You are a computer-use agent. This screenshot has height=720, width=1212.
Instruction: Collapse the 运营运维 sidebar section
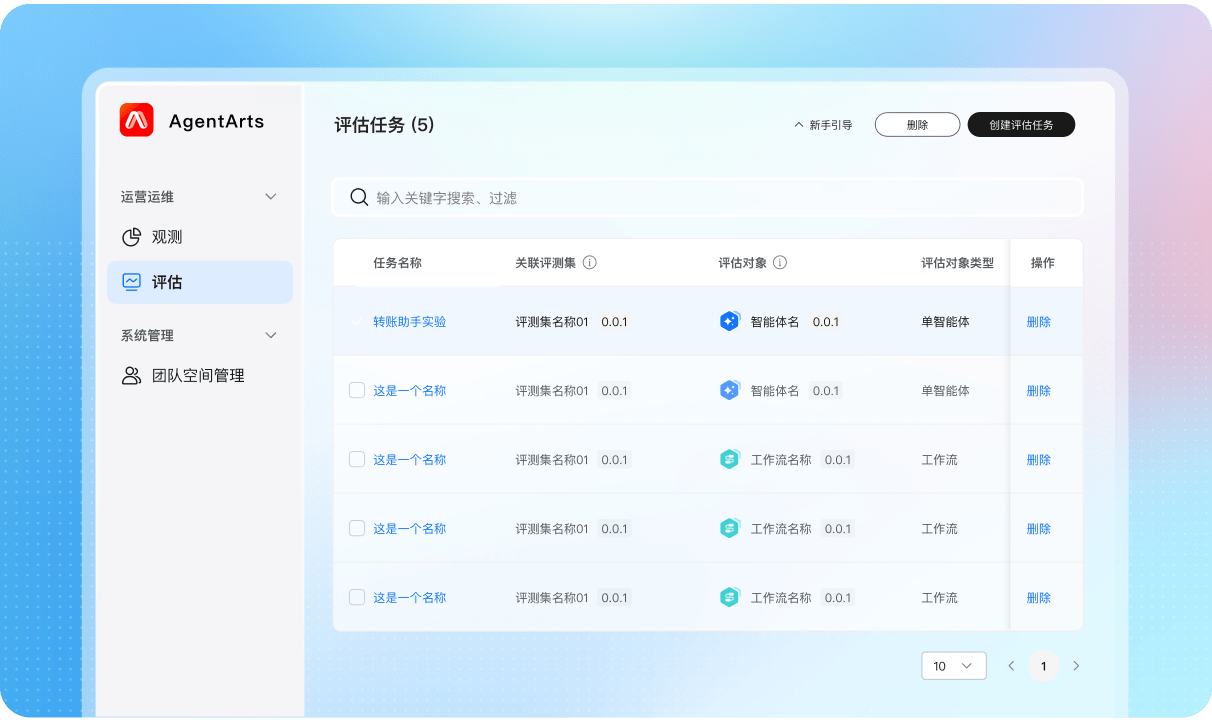[x=270, y=197]
